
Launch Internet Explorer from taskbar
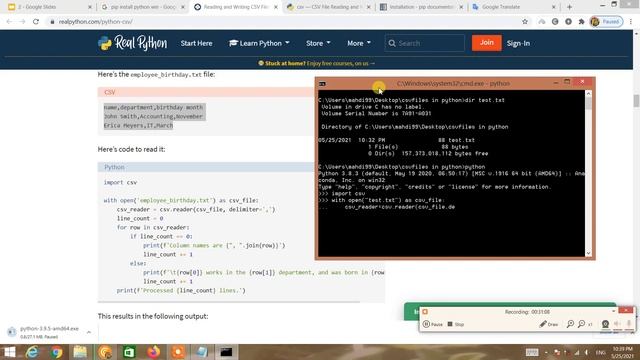32,352
